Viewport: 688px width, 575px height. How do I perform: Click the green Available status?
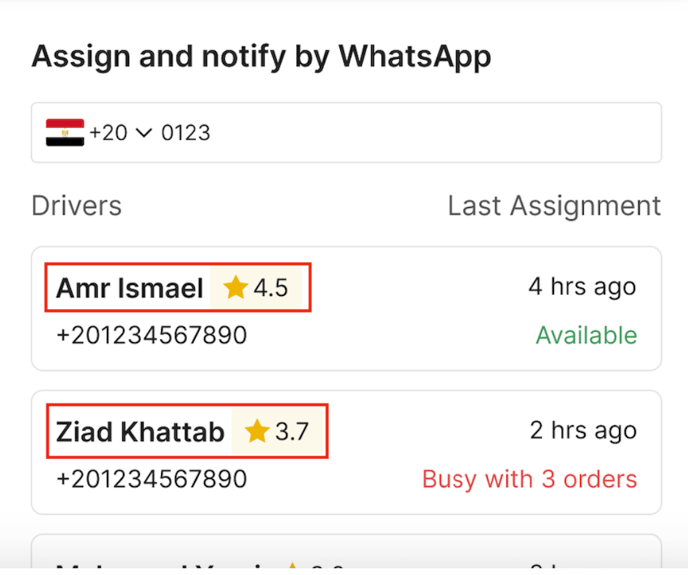(586, 335)
